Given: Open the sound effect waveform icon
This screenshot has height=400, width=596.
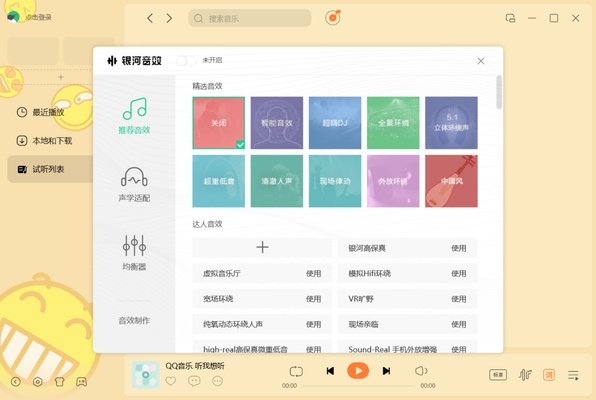Looking at the screenshot, I should pyautogui.click(x=525, y=375).
